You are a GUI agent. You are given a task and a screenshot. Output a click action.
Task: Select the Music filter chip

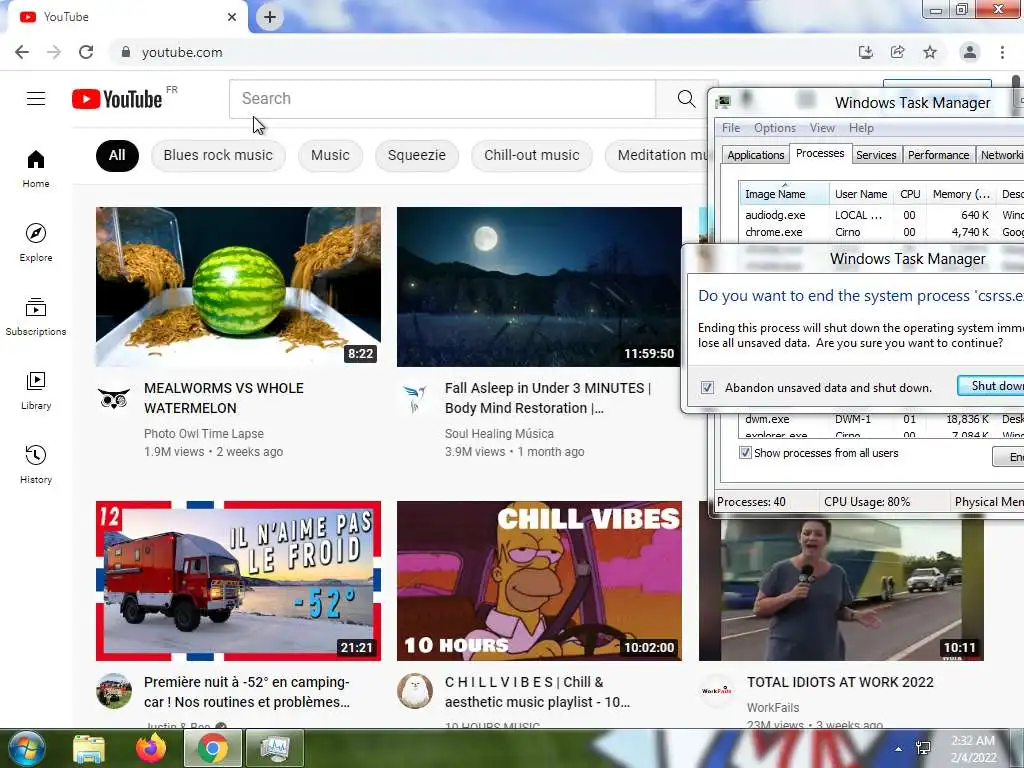point(330,155)
